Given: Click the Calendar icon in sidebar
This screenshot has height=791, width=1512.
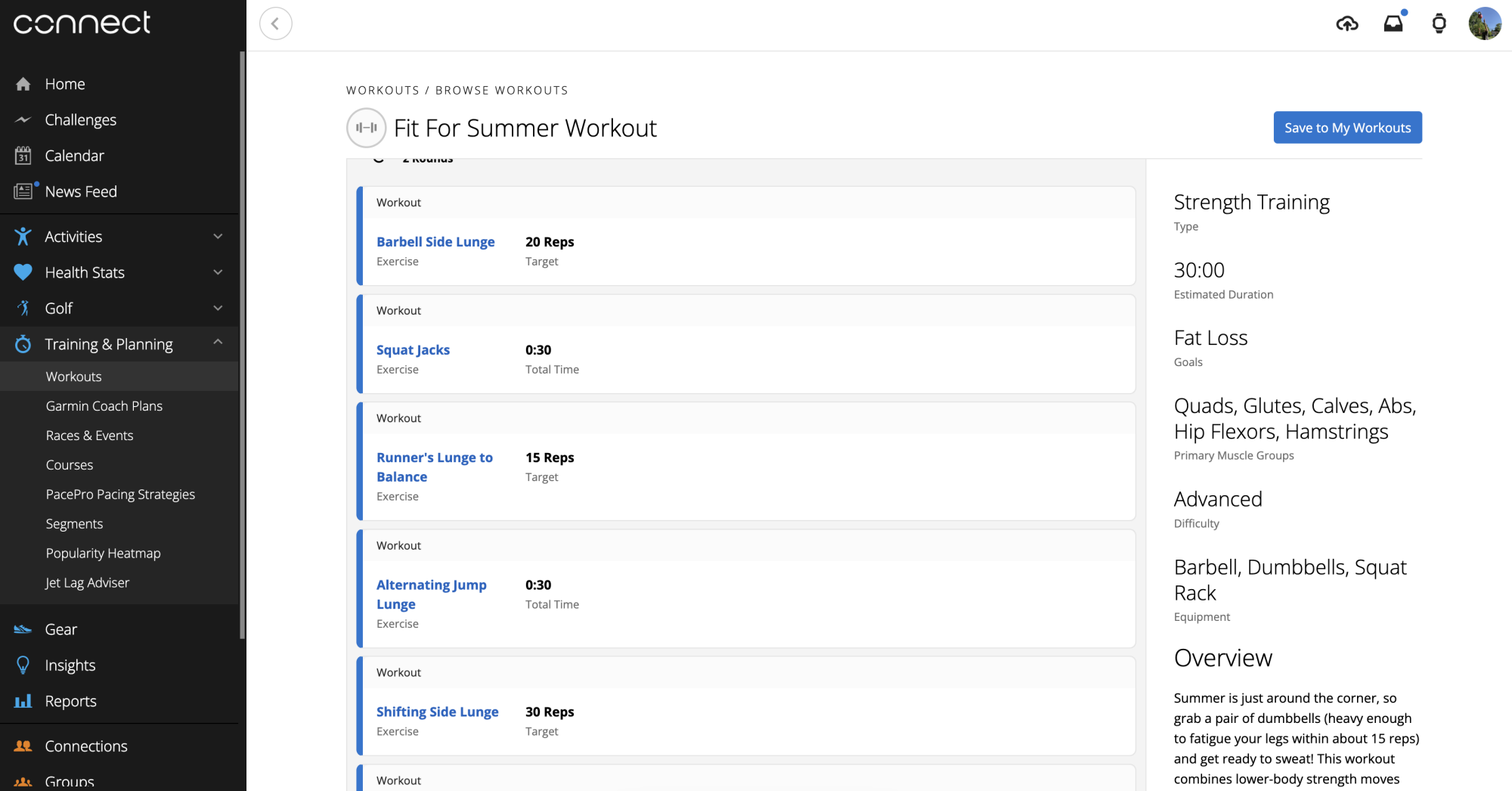Looking at the screenshot, I should pyautogui.click(x=23, y=156).
